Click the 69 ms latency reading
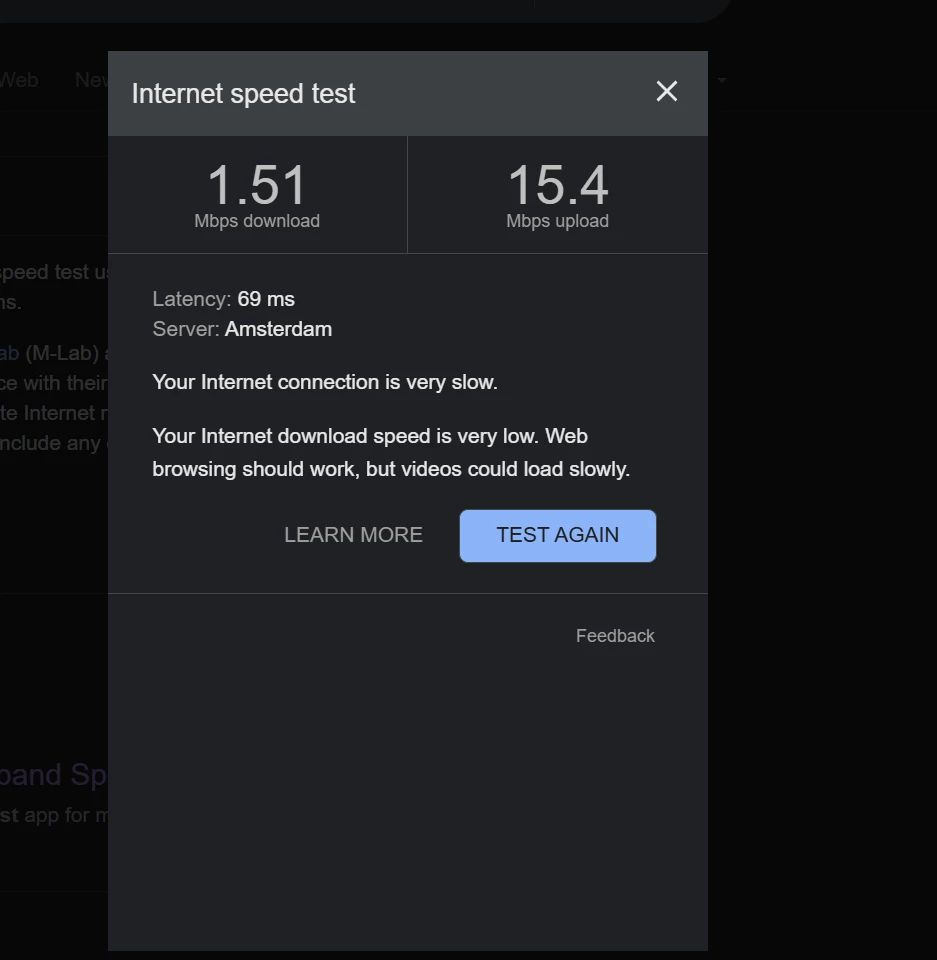The width and height of the screenshot is (937, 960). (266, 299)
